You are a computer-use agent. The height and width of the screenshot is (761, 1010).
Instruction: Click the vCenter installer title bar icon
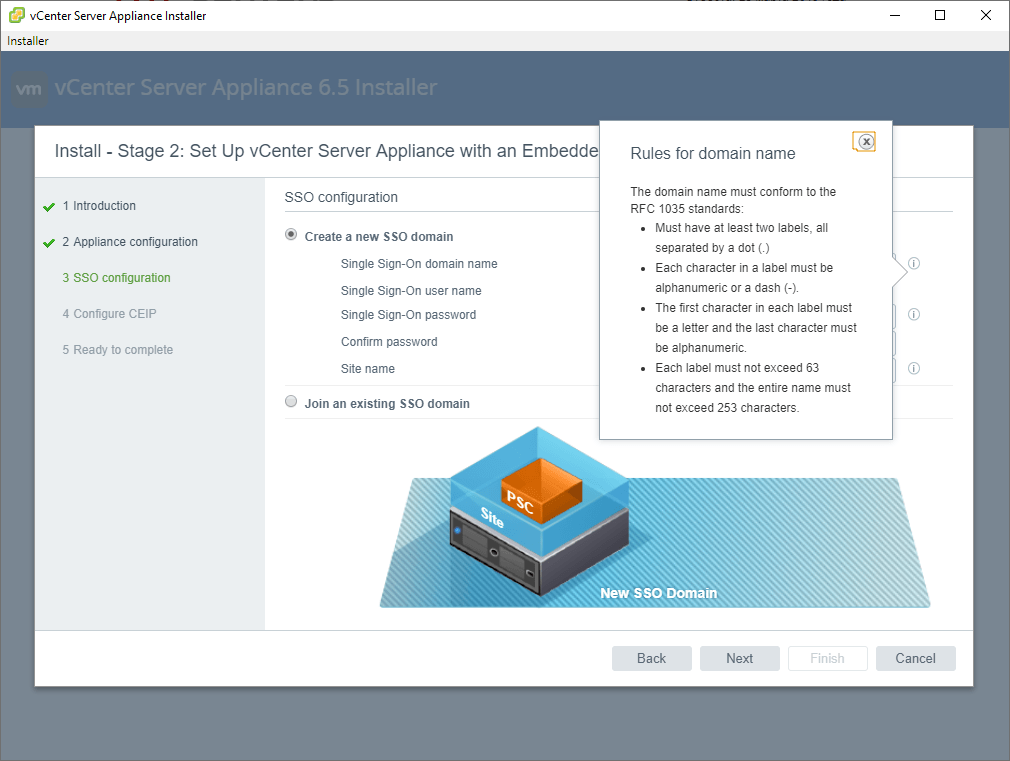tap(17, 16)
